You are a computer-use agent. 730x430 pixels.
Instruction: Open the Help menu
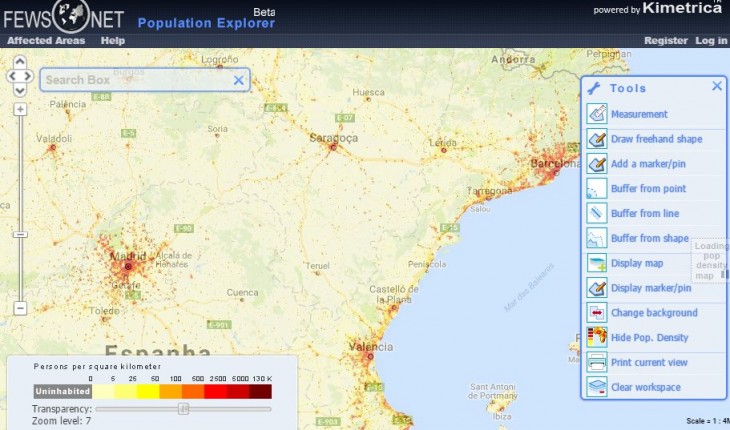[x=113, y=41]
